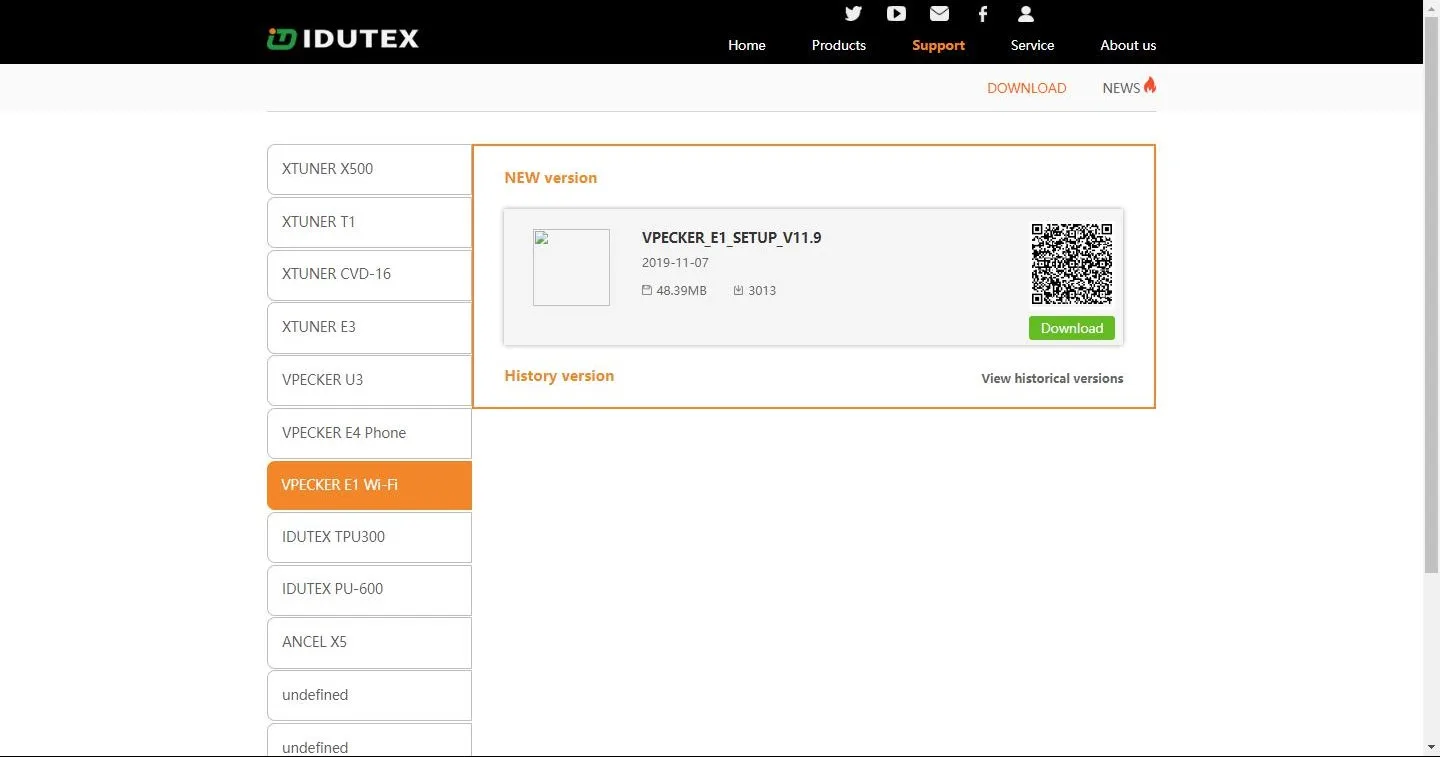Select VPECKER U3 in the sidebar

click(369, 380)
